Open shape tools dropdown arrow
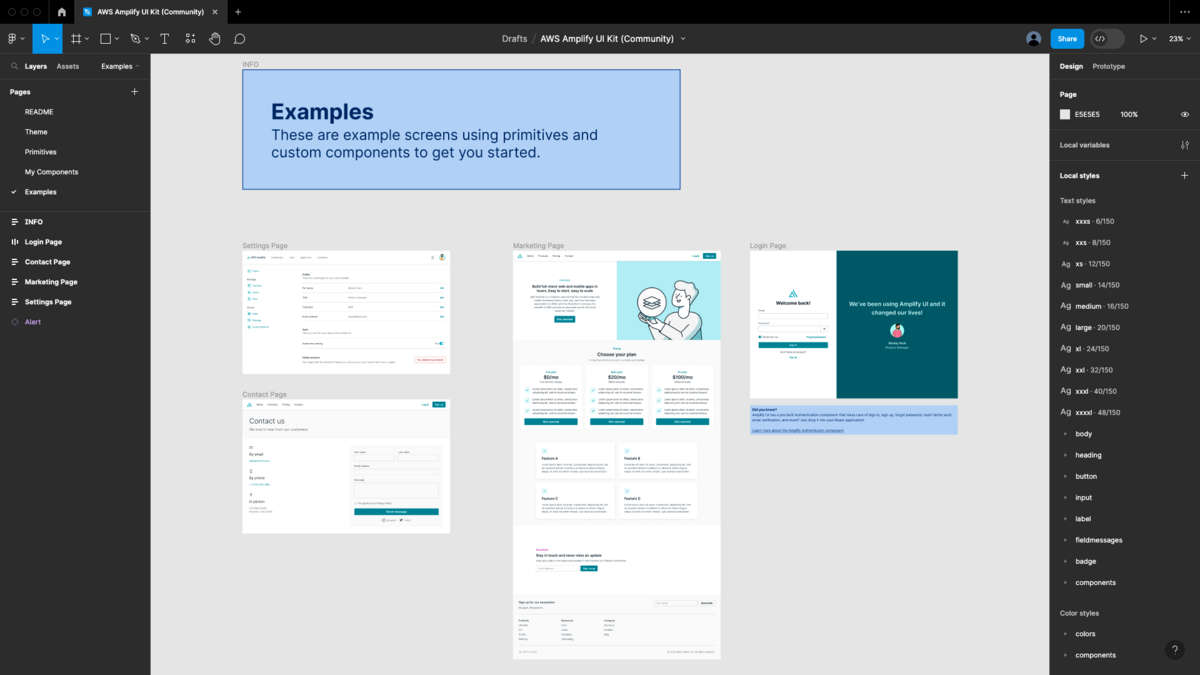1200x675 pixels. click(117, 39)
